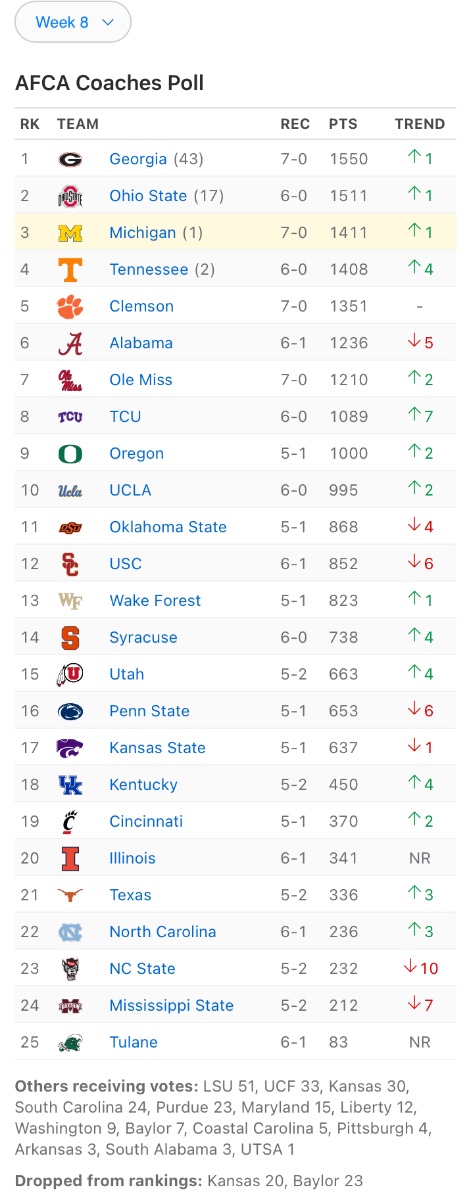Open the Wake Forest team link
The width and height of the screenshot is (469, 1200).
point(155,601)
